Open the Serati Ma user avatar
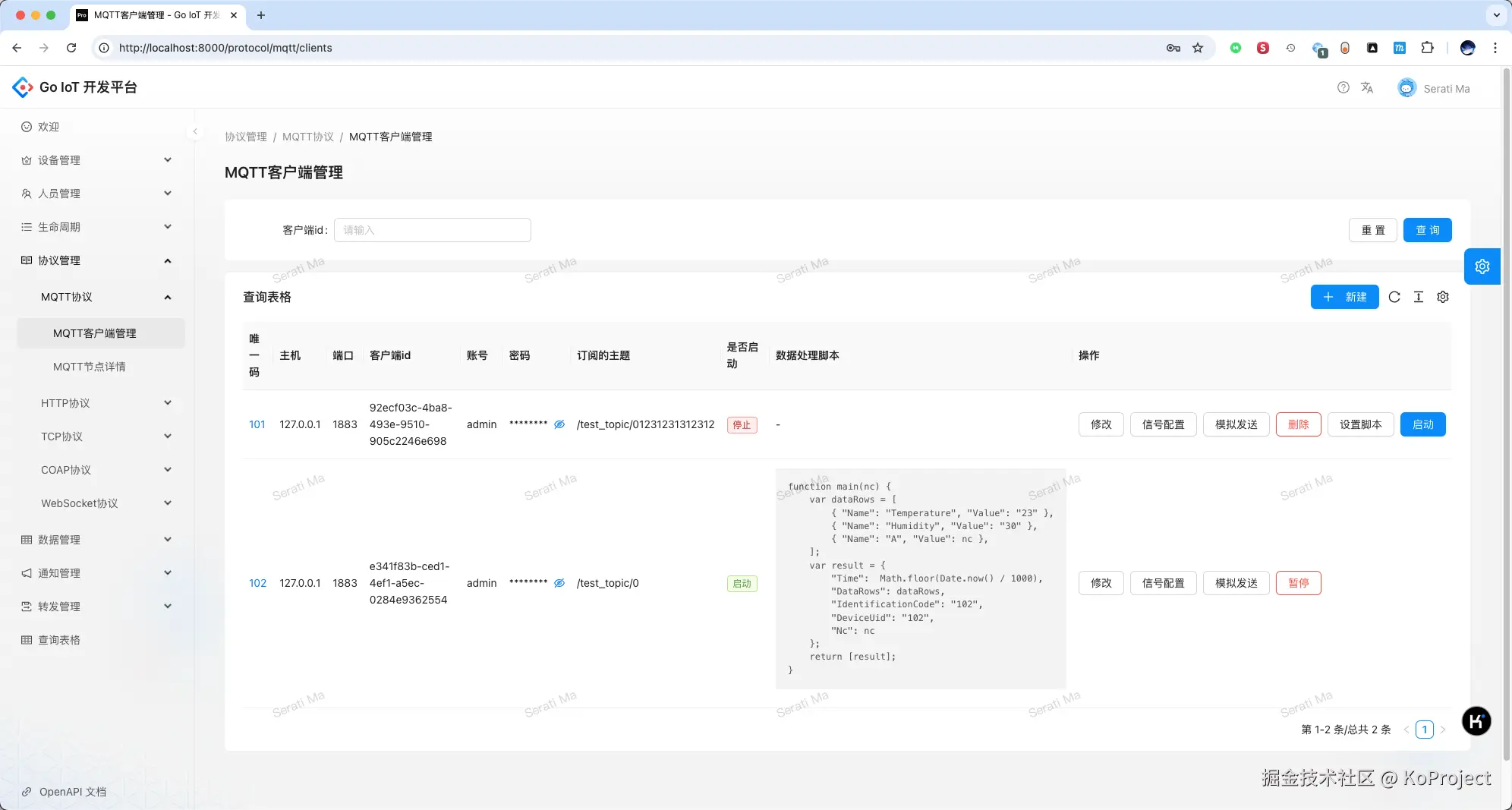Viewport: 1512px width, 810px height. click(x=1406, y=88)
